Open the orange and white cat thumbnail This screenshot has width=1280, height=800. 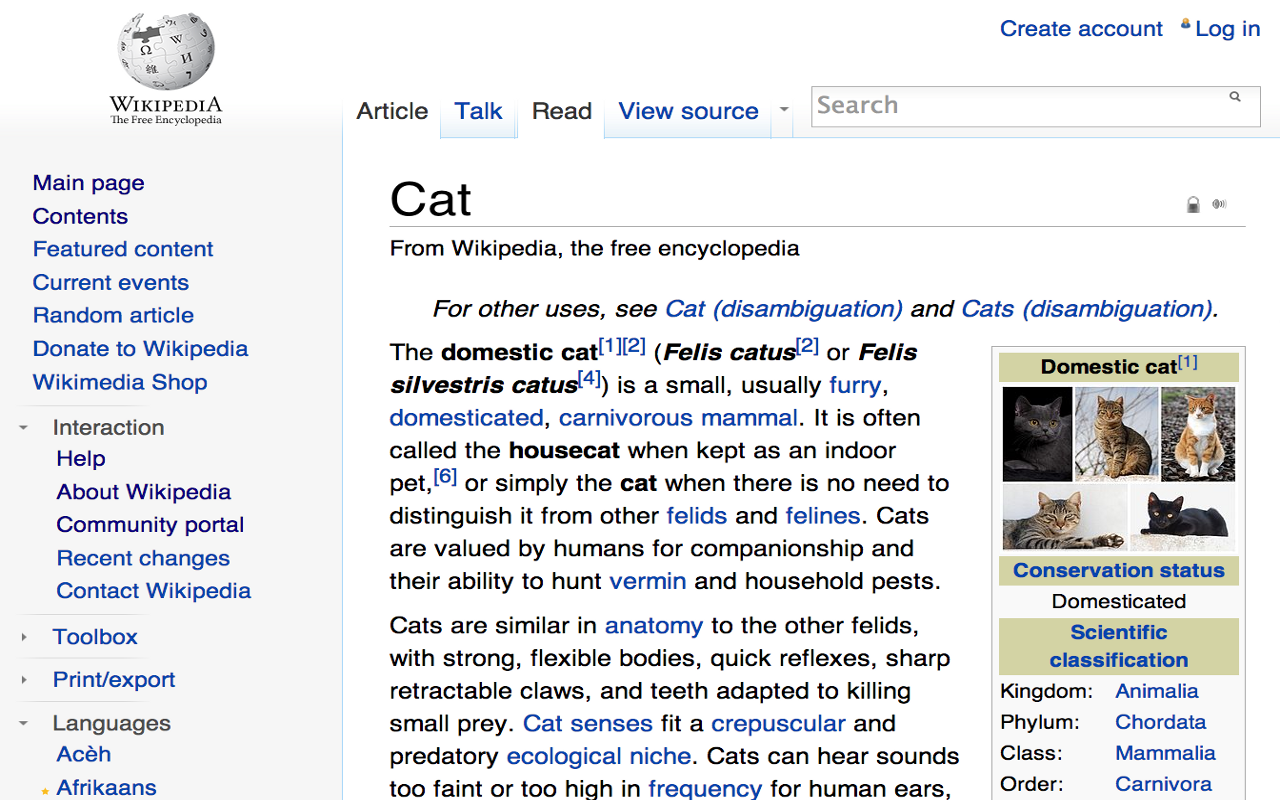(1198, 434)
